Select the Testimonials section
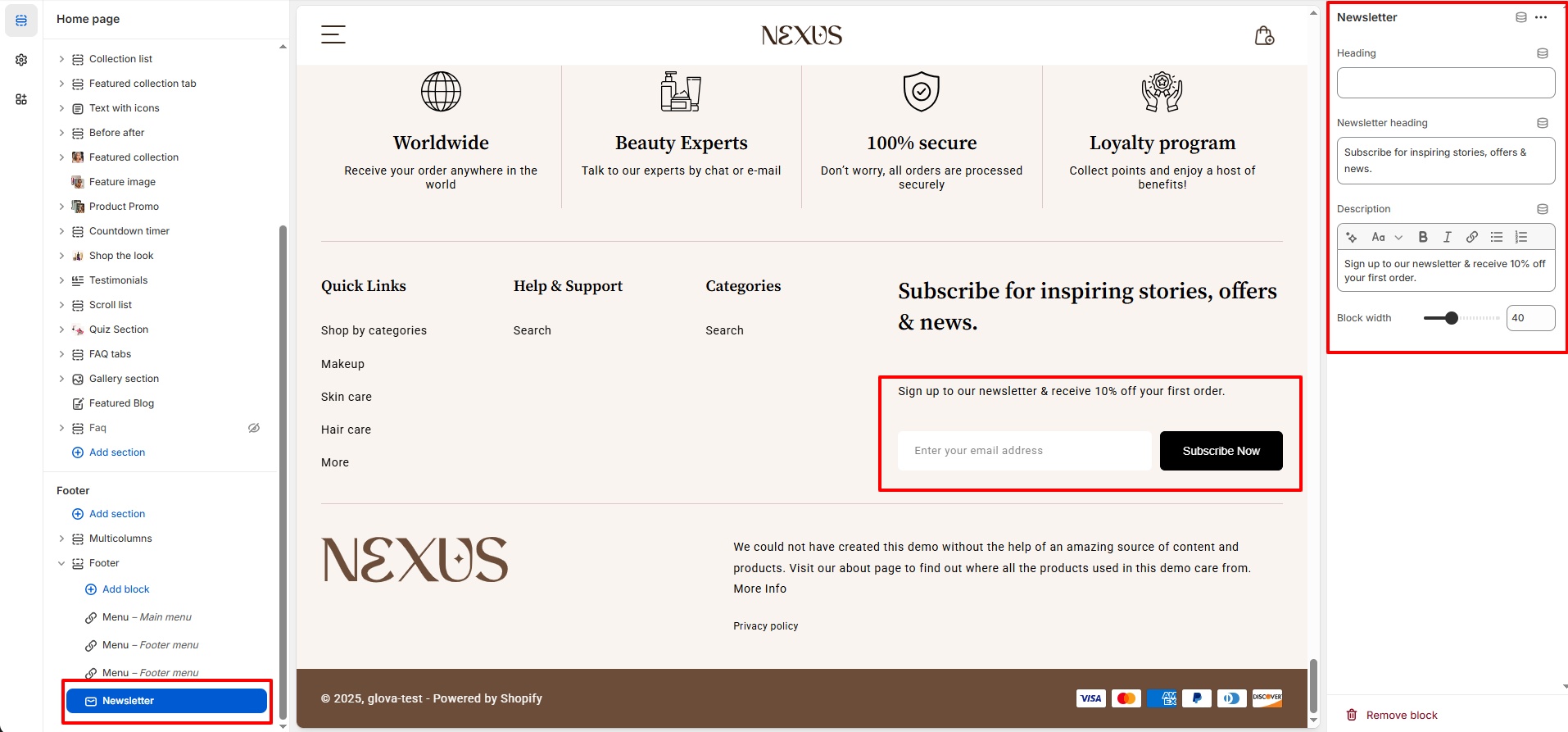Screen dimensions: 1568x732 point(118,280)
